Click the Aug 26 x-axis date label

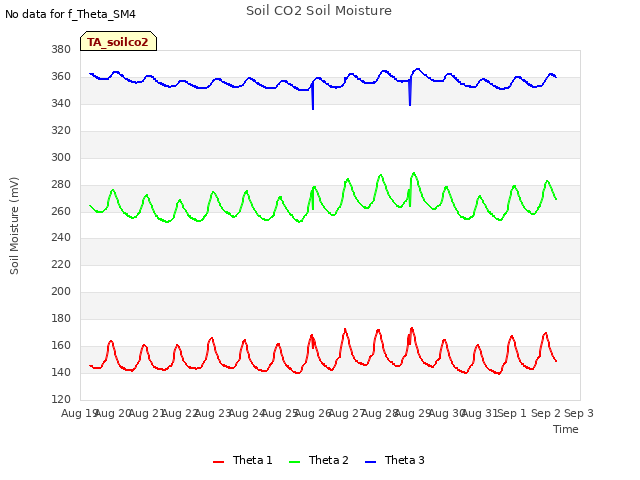click(x=313, y=413)
